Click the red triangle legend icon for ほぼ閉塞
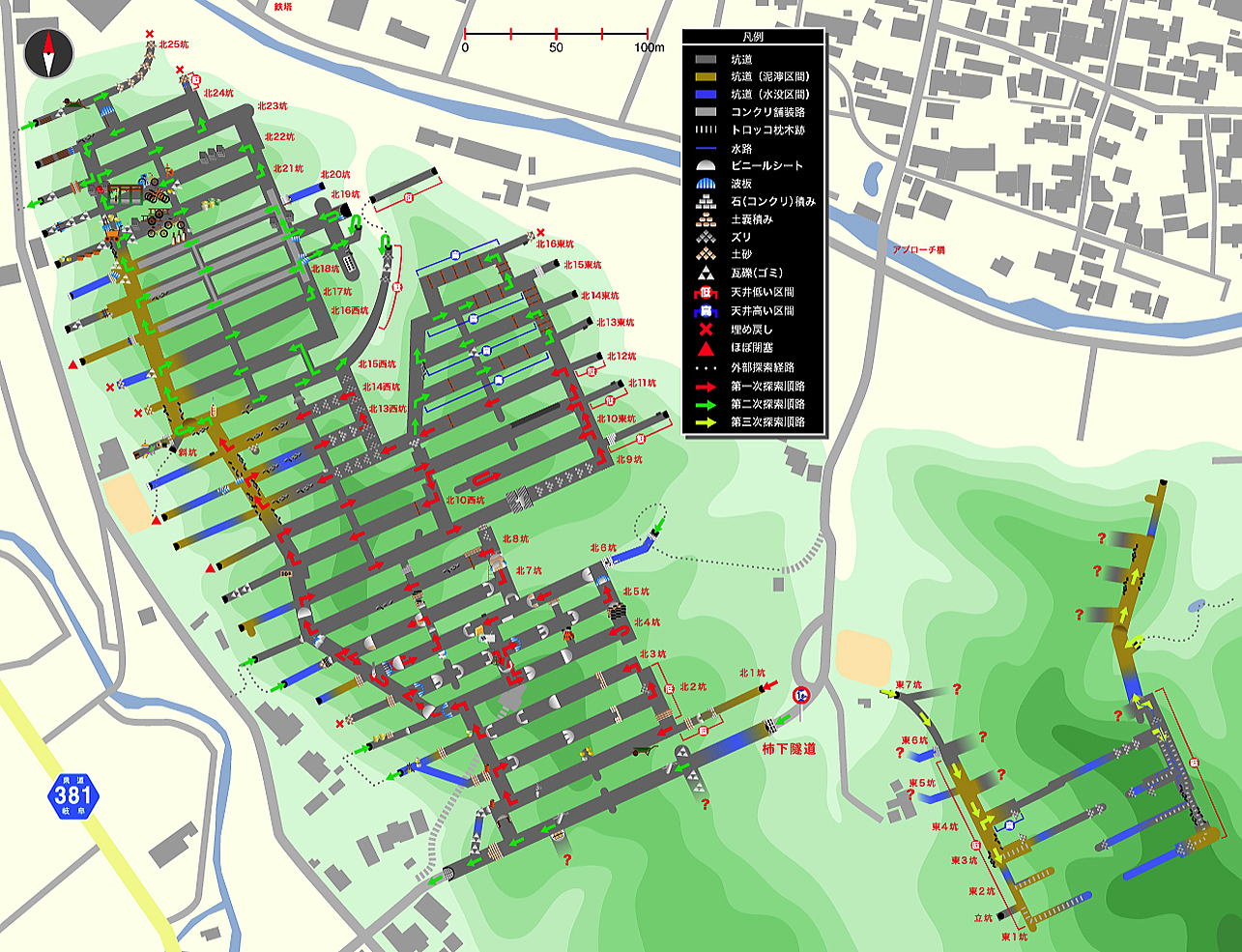This screenshot has height=952, width=1242. (x=707, y=348)
